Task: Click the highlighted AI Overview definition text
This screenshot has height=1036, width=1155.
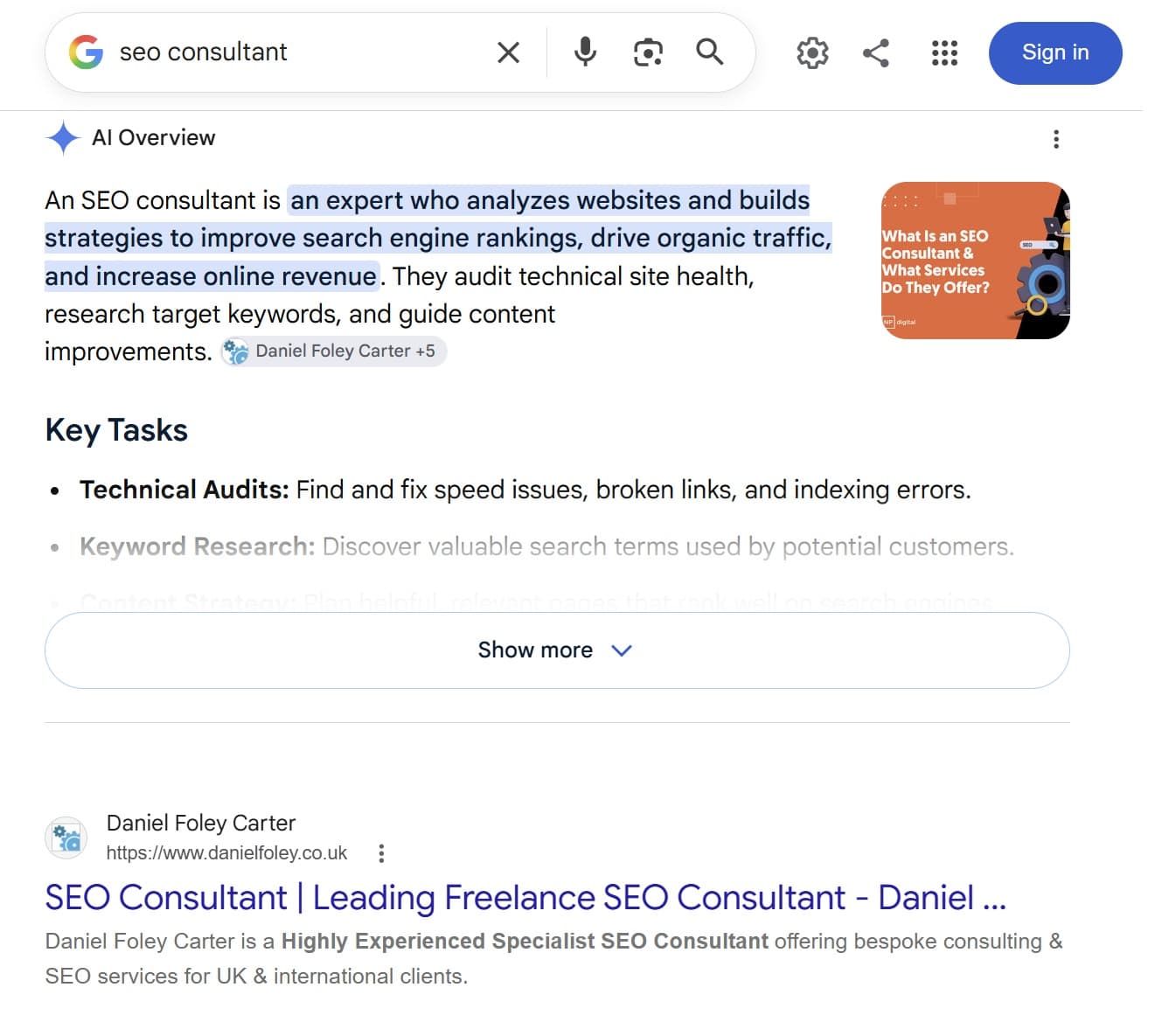Action: click(x=438, y=238)
